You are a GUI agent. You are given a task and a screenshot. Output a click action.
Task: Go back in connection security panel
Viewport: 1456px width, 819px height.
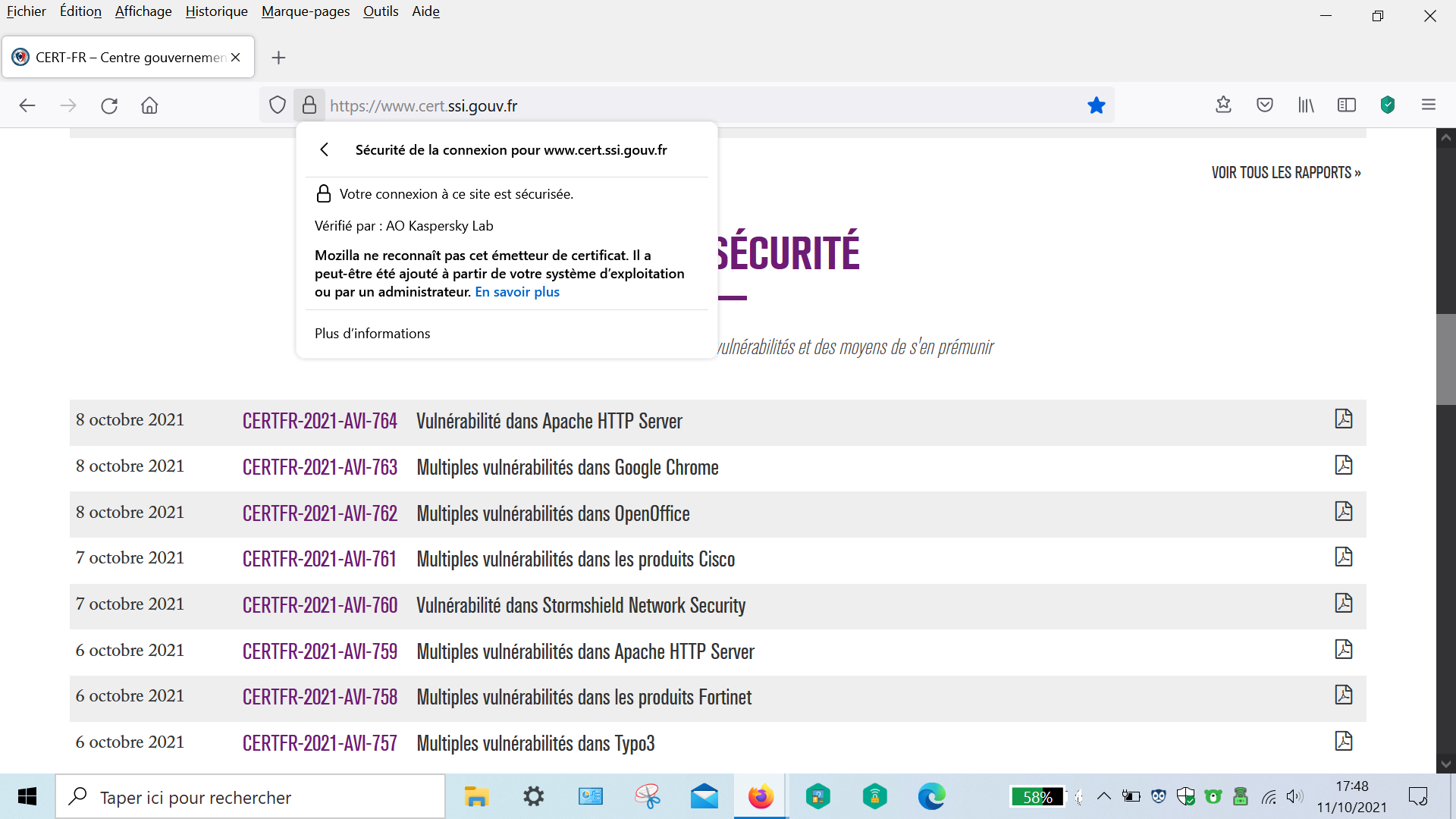[x=325, y=149]
